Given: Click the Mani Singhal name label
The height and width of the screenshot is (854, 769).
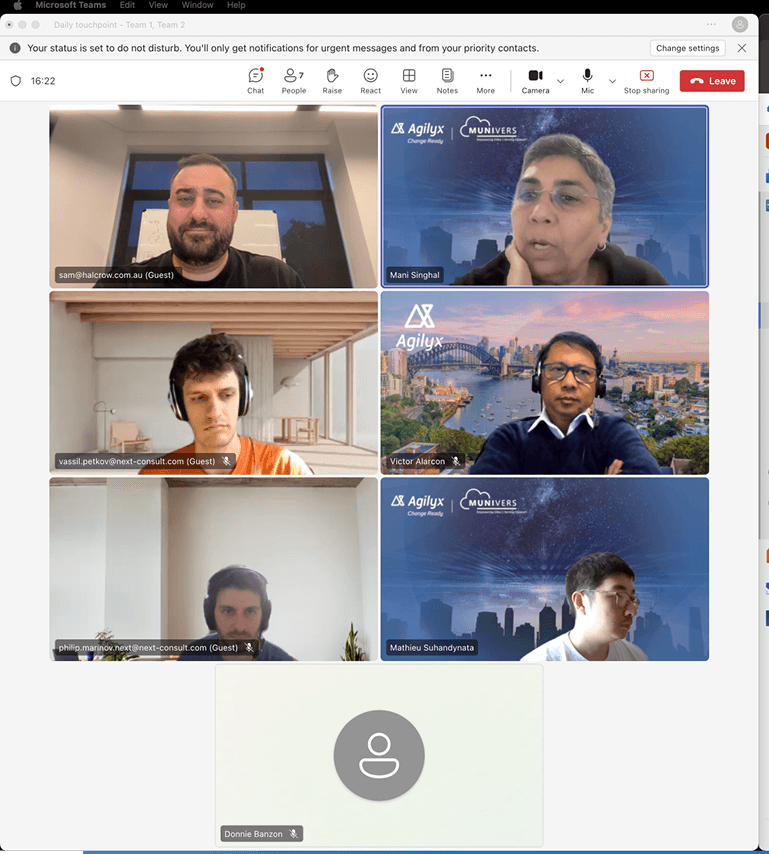Looking at the screenshot, I should tap(414, 275).
